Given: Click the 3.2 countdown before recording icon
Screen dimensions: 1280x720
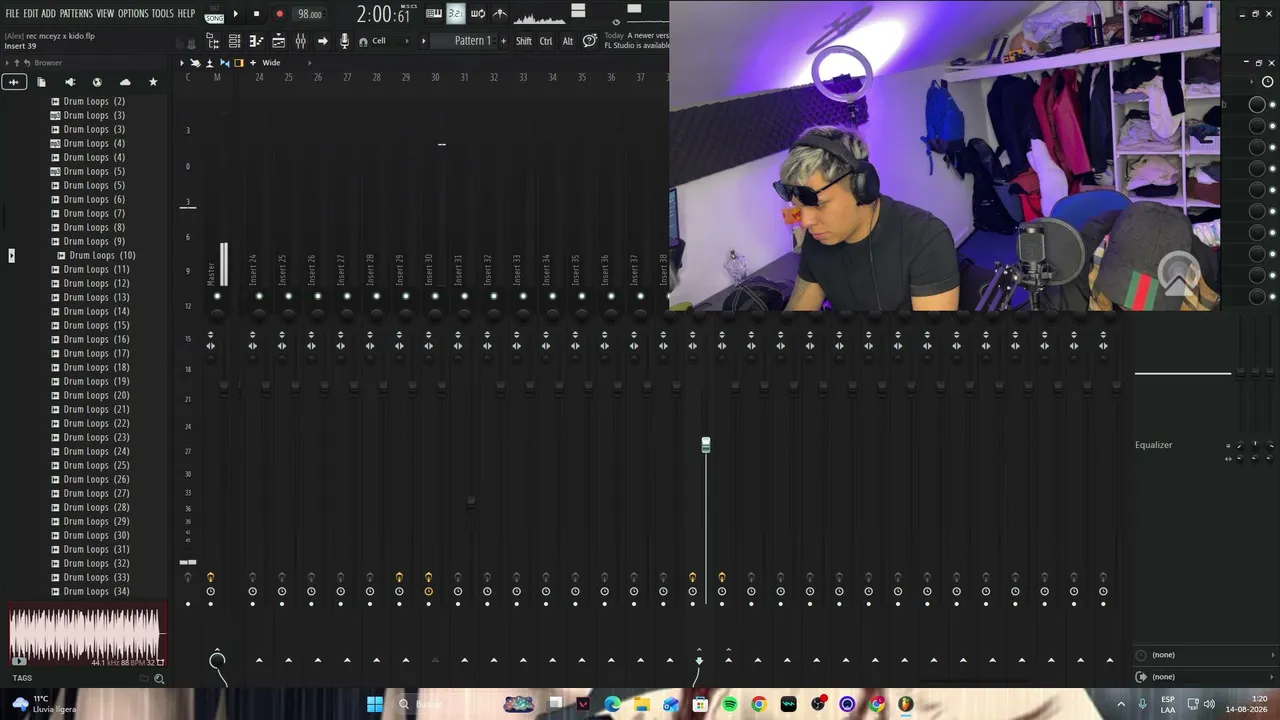Looking at the screenshot, I should coord(456,14).
